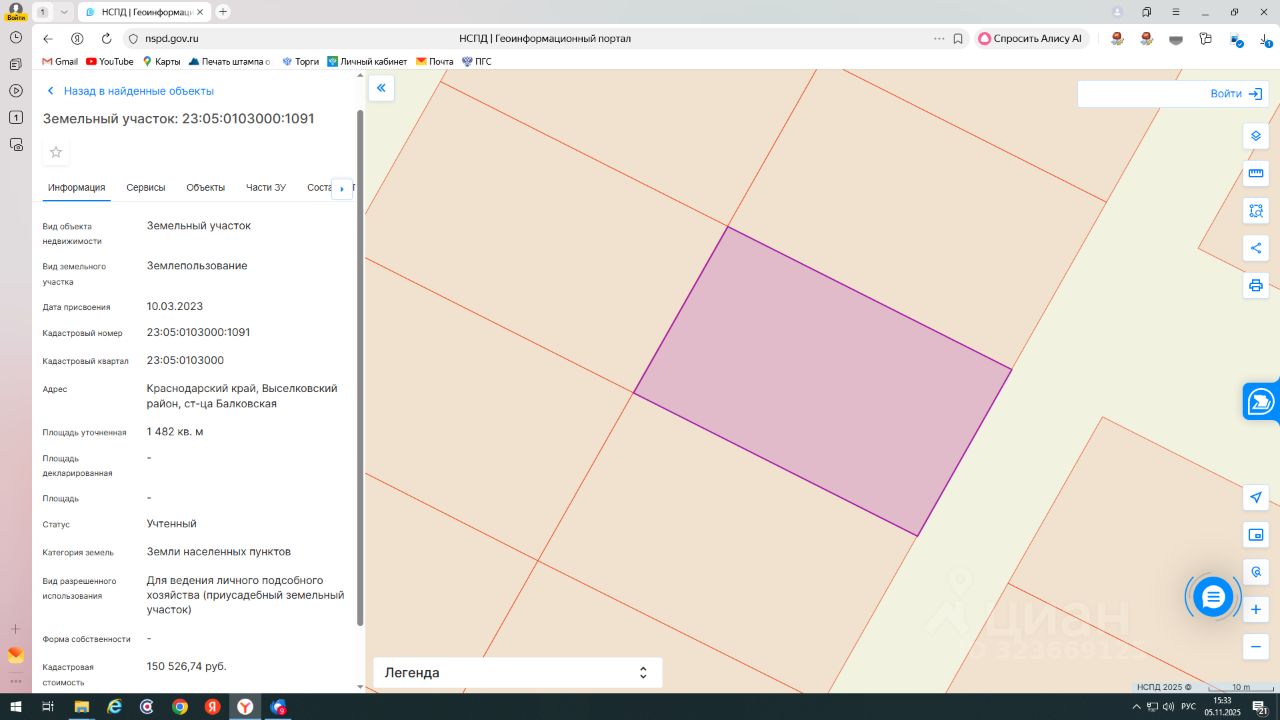Open File Explorer from taskbar
This screenshot has width=1280, height=720.
pos(81,707)
